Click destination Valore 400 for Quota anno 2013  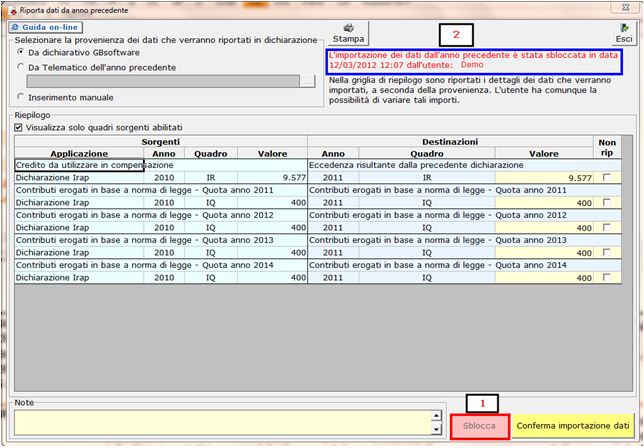click(x=544, y=253)
